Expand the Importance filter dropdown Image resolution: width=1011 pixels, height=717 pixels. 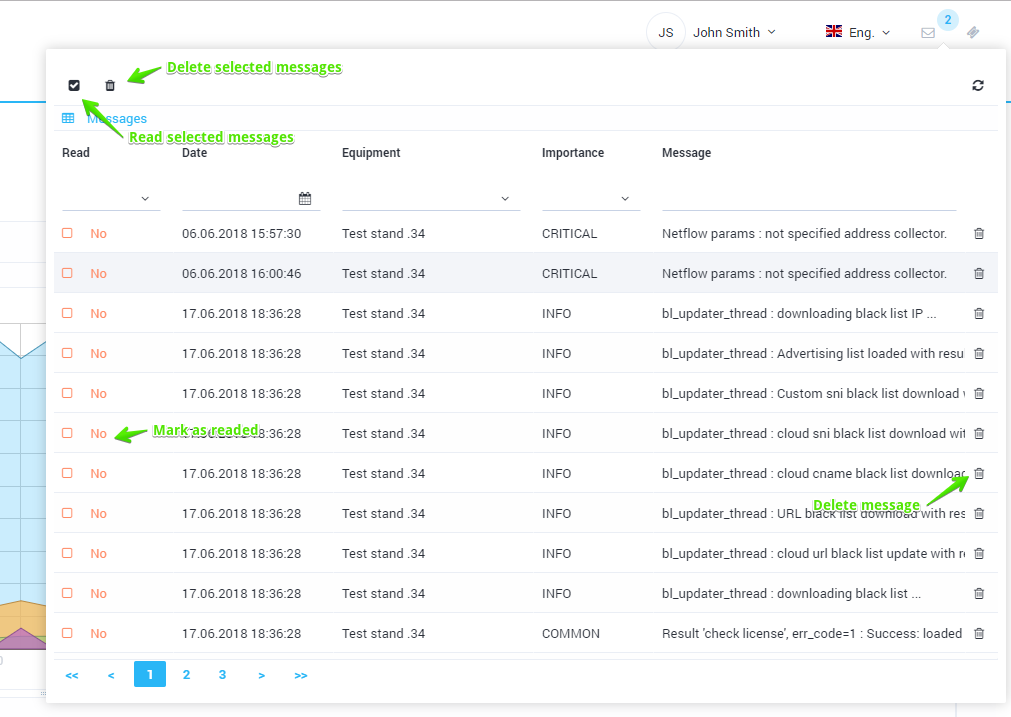pos(590,199)
